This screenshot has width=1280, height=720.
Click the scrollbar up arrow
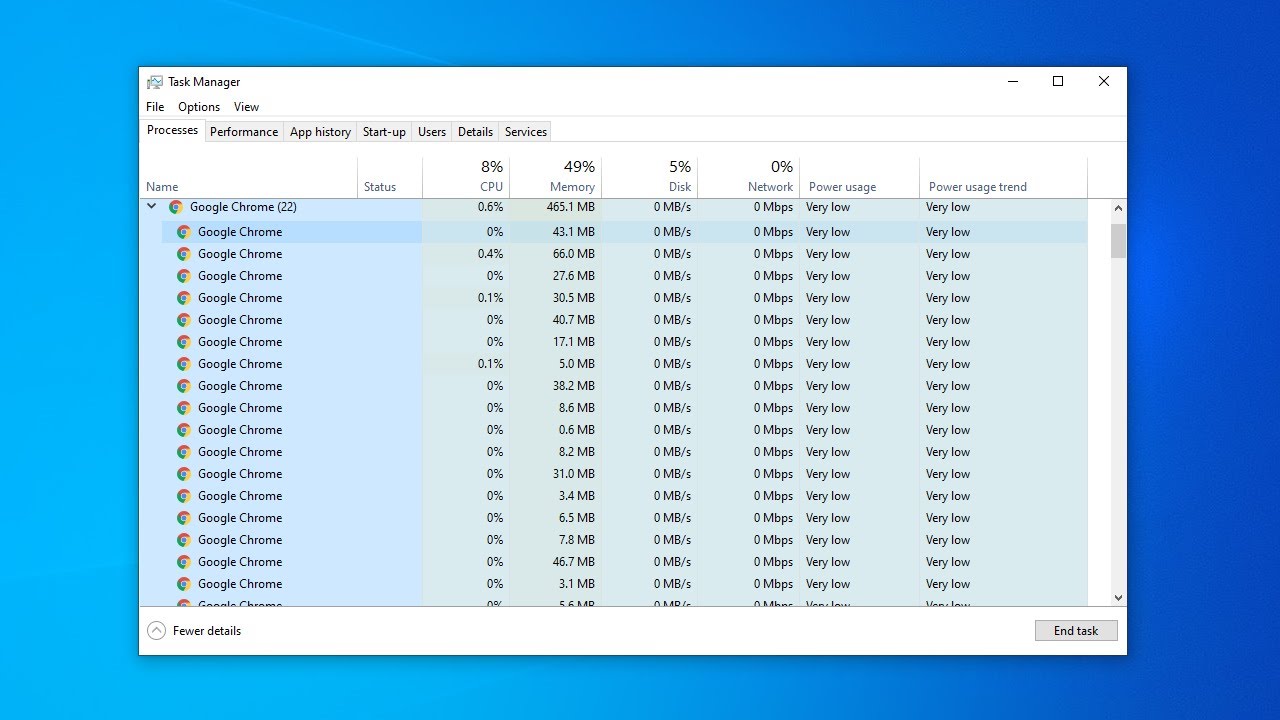pyautogui.click(x=1118, y=208)
